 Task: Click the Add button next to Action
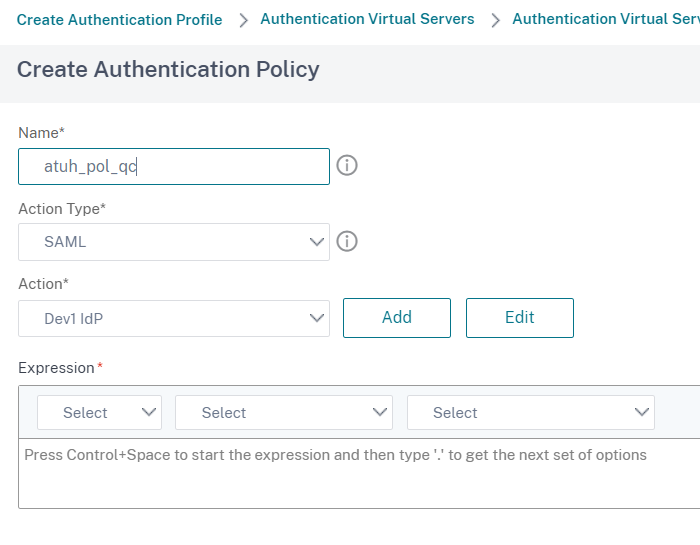[397, 318]
